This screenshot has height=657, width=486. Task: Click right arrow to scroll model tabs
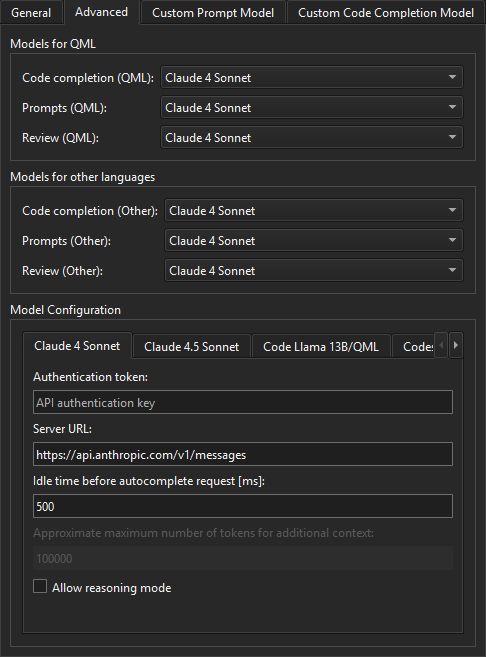456,345
